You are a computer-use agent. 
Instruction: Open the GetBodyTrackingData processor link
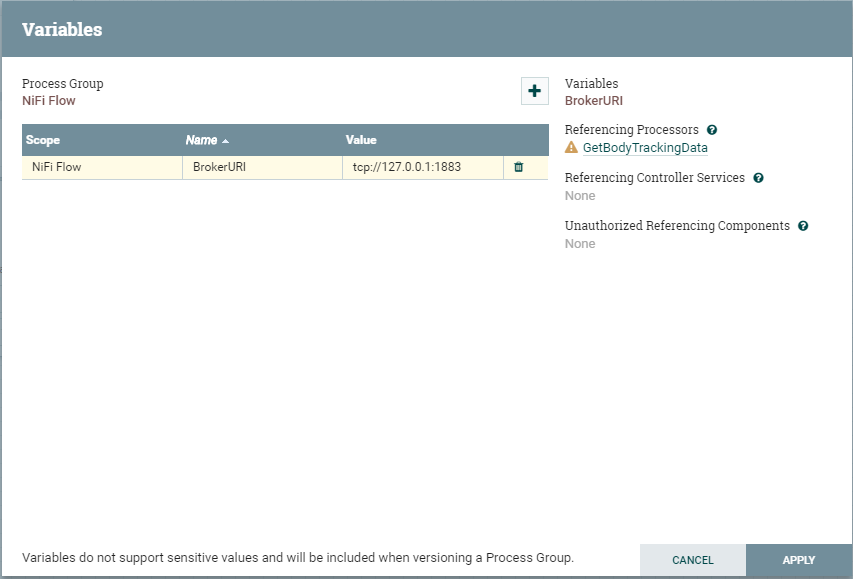645,148
